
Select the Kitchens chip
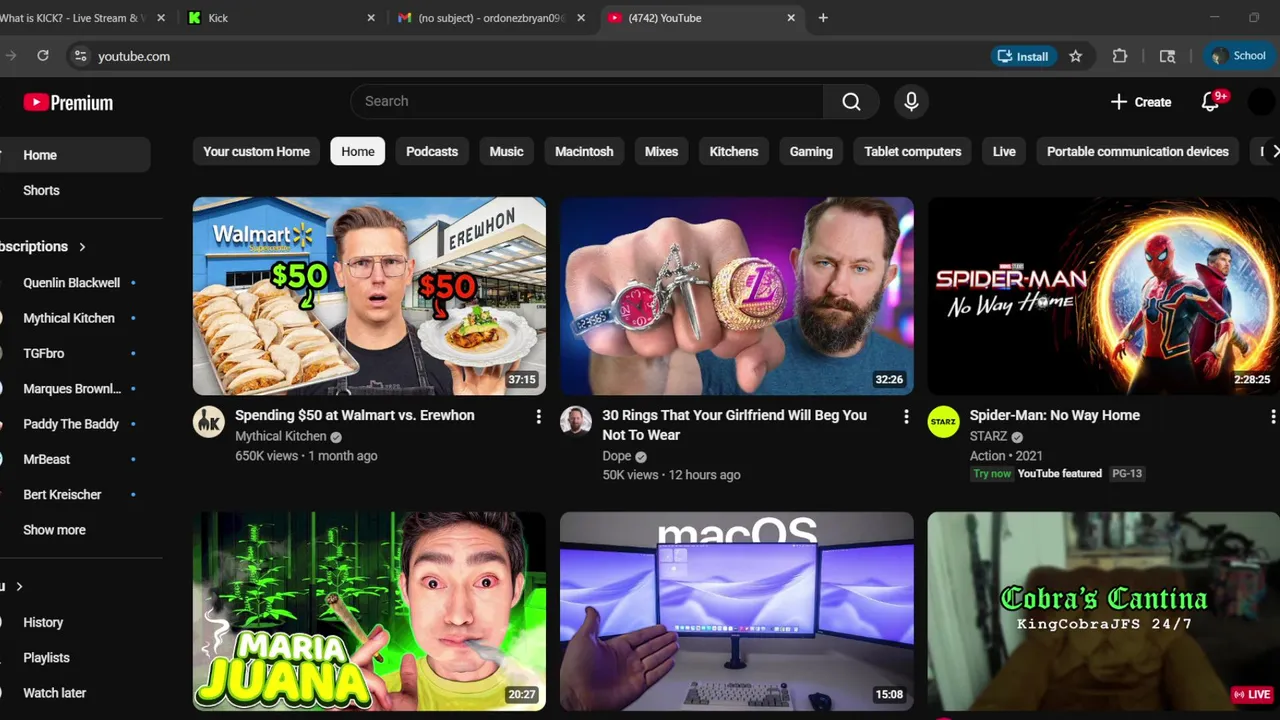(x=734, y=151)
